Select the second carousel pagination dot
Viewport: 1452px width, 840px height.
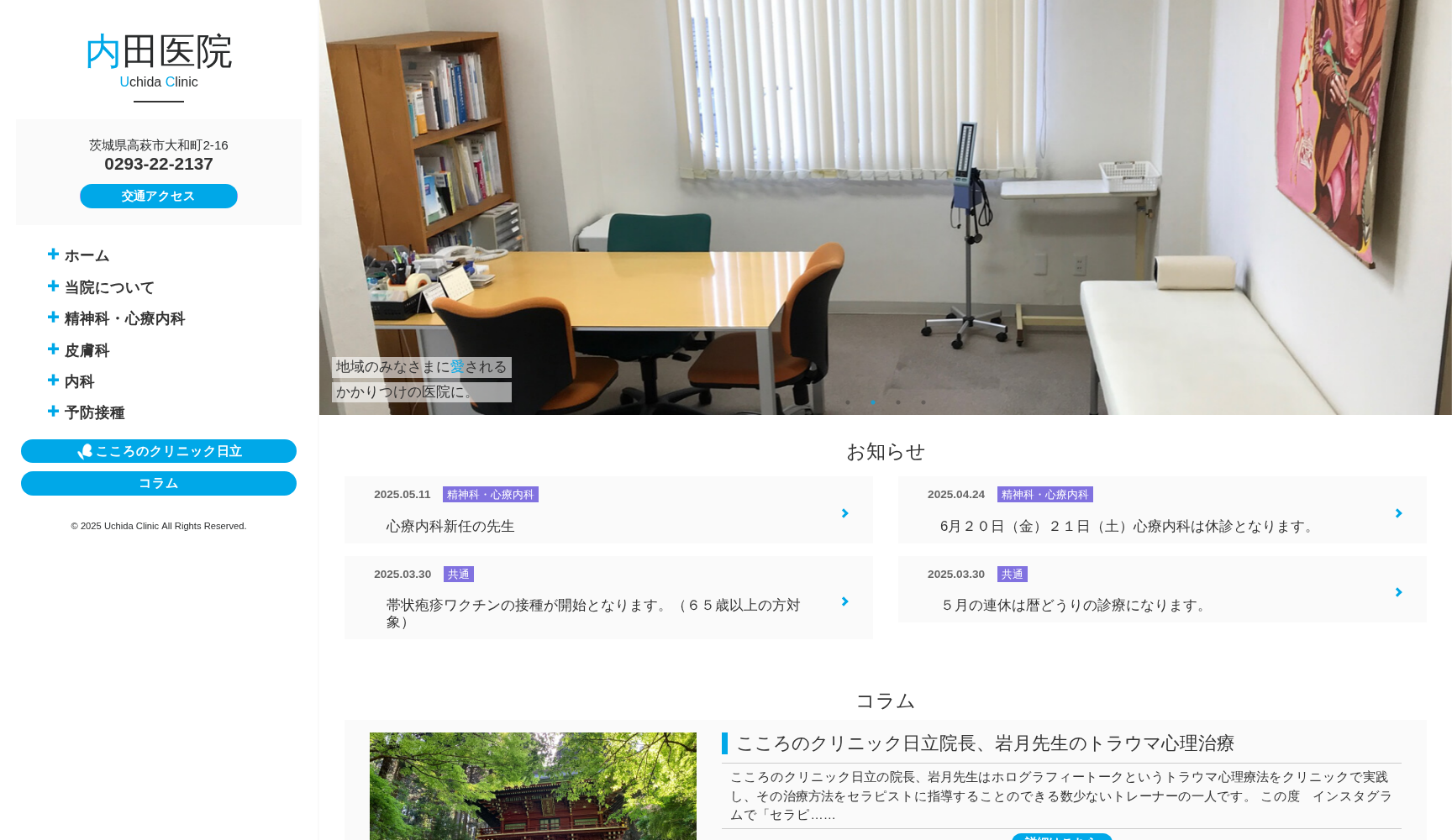point(872,402)
